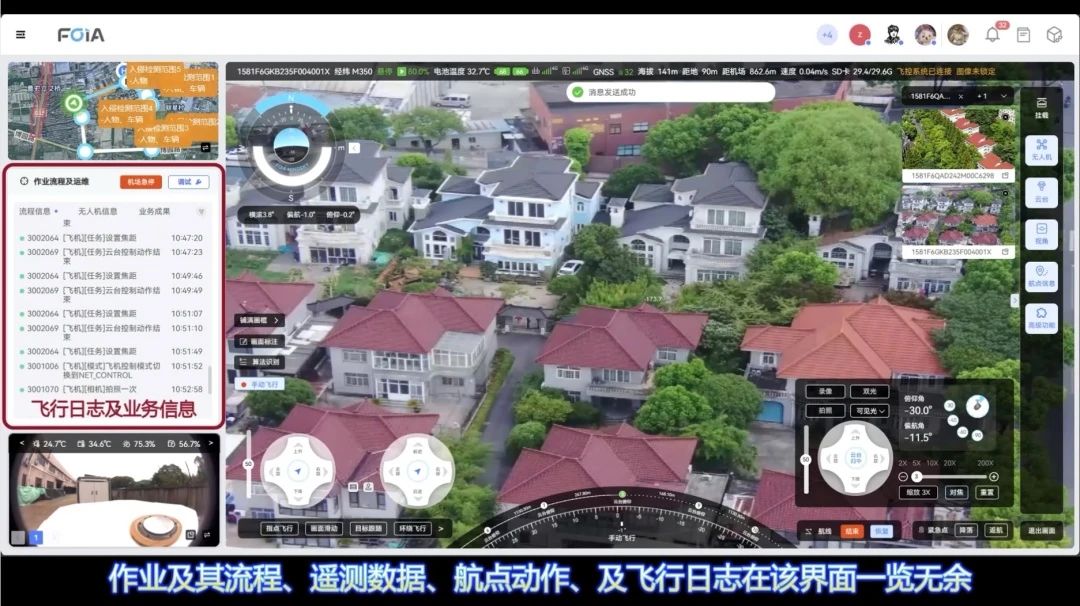Open the hamburger menu beside the FOIA logo
This screenshot has height=606, width=1080.
pos(21,35)
